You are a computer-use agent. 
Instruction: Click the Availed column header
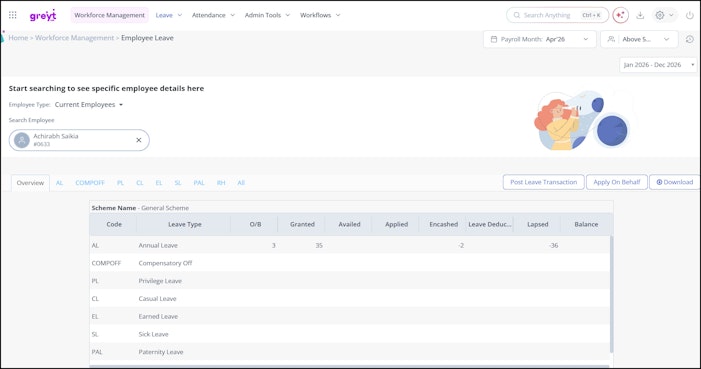tap(349, 225)
